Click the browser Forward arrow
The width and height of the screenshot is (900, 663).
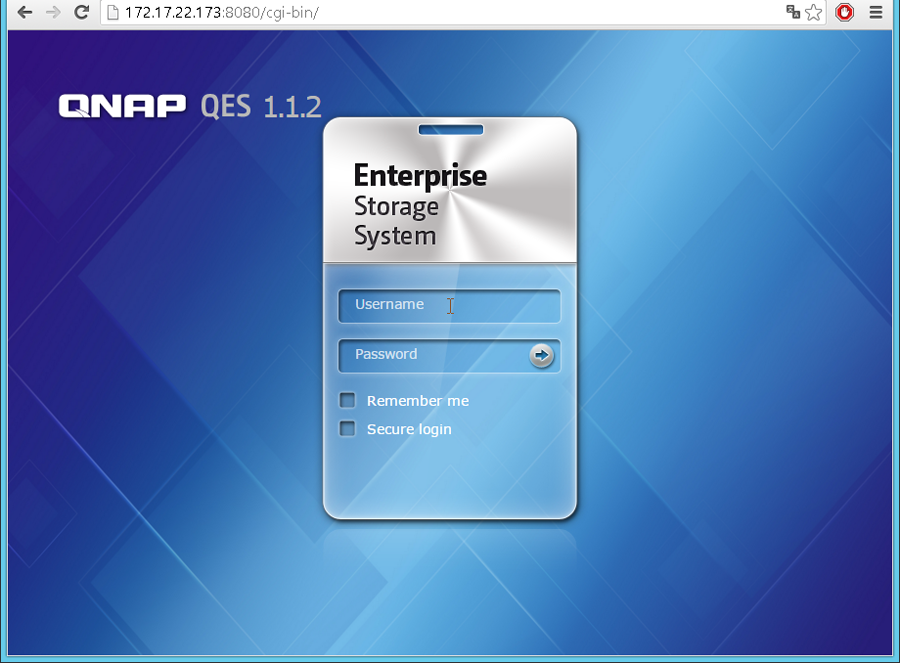[53, 13]
